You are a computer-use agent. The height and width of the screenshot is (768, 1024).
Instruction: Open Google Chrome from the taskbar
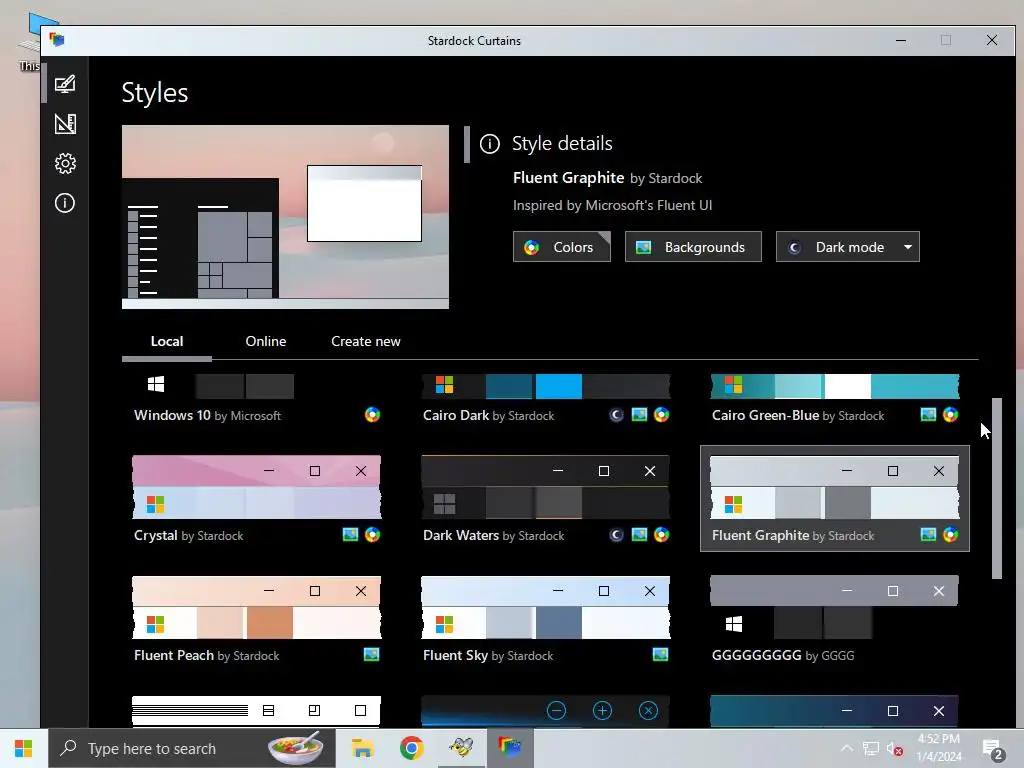point(411,748)
